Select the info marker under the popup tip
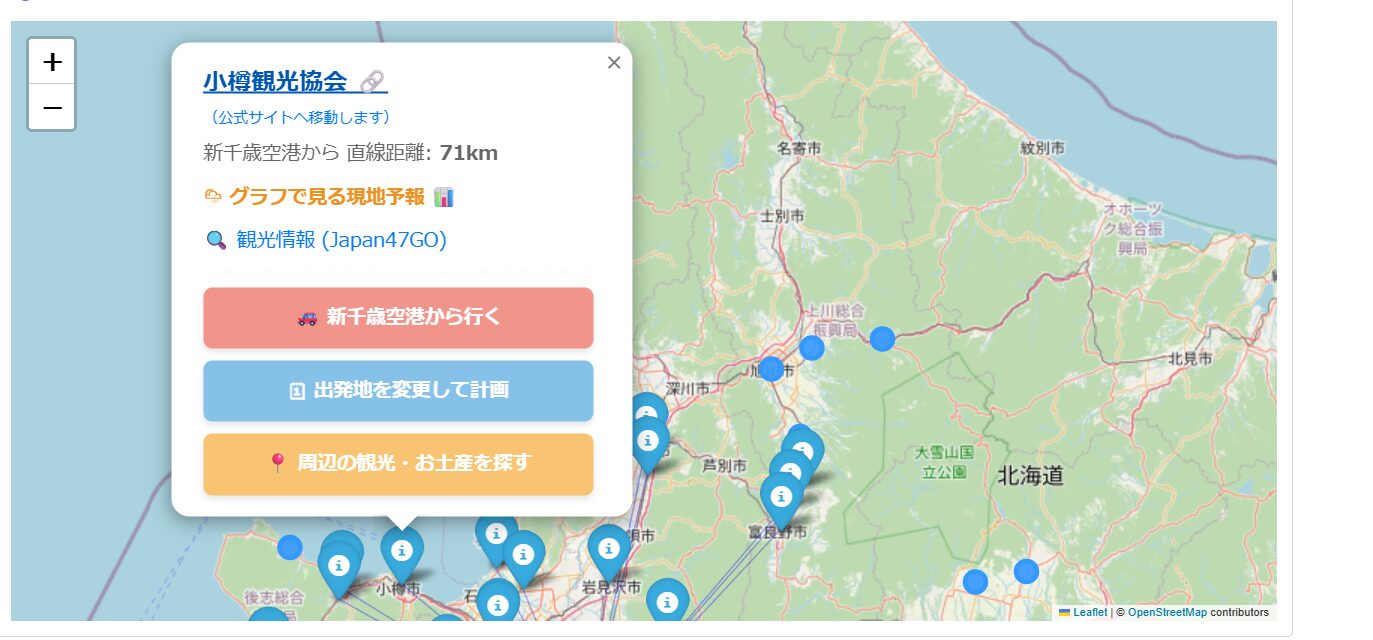This screenshot has height=640, width=1373. [401, 550]
